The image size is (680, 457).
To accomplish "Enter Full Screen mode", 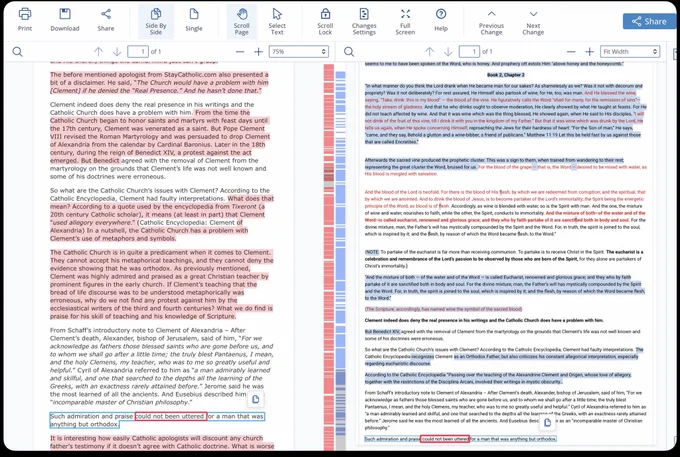I will coord(405,22).
